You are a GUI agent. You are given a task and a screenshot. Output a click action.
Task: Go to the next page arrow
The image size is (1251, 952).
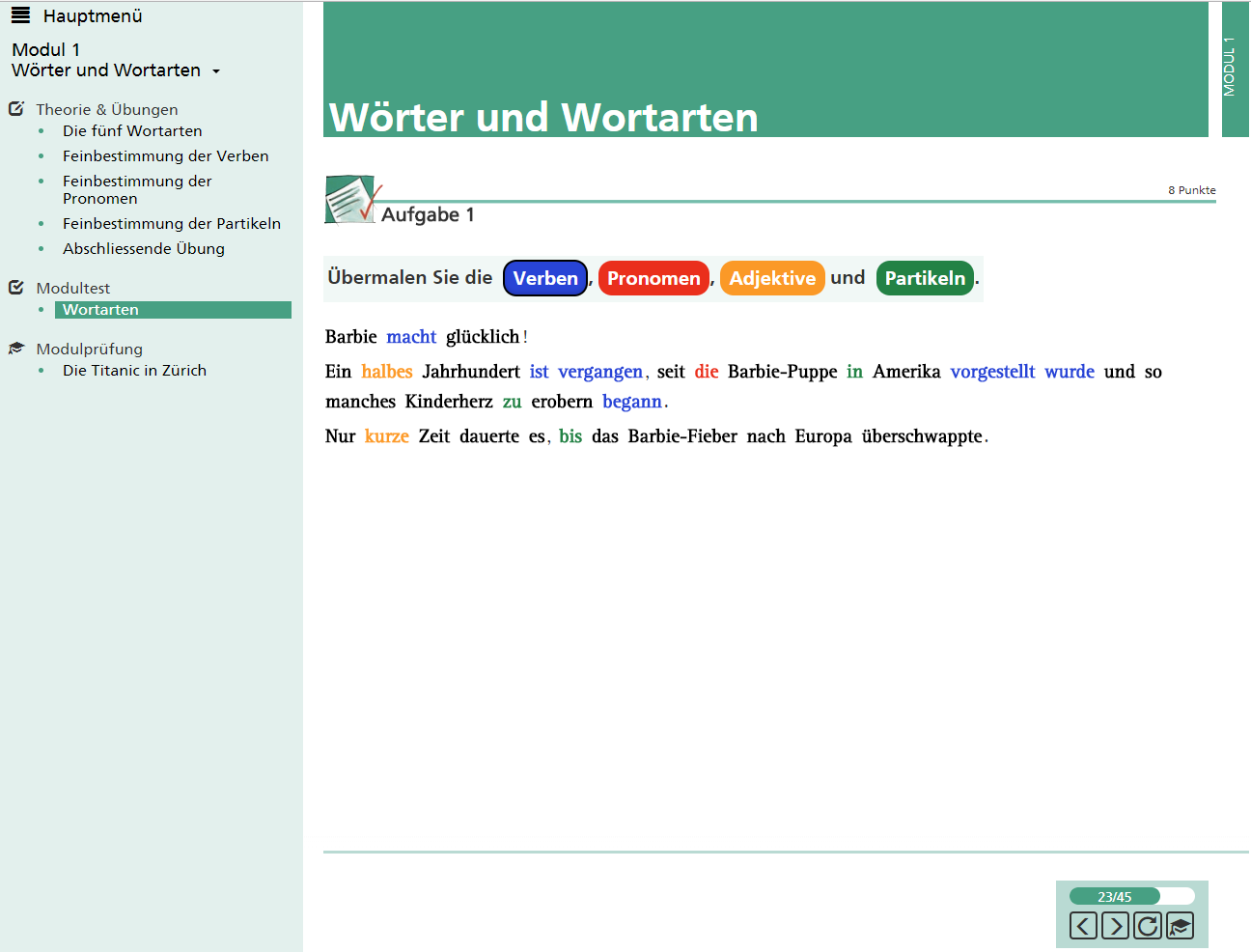pyautogui.click(x=1115, y=926)
